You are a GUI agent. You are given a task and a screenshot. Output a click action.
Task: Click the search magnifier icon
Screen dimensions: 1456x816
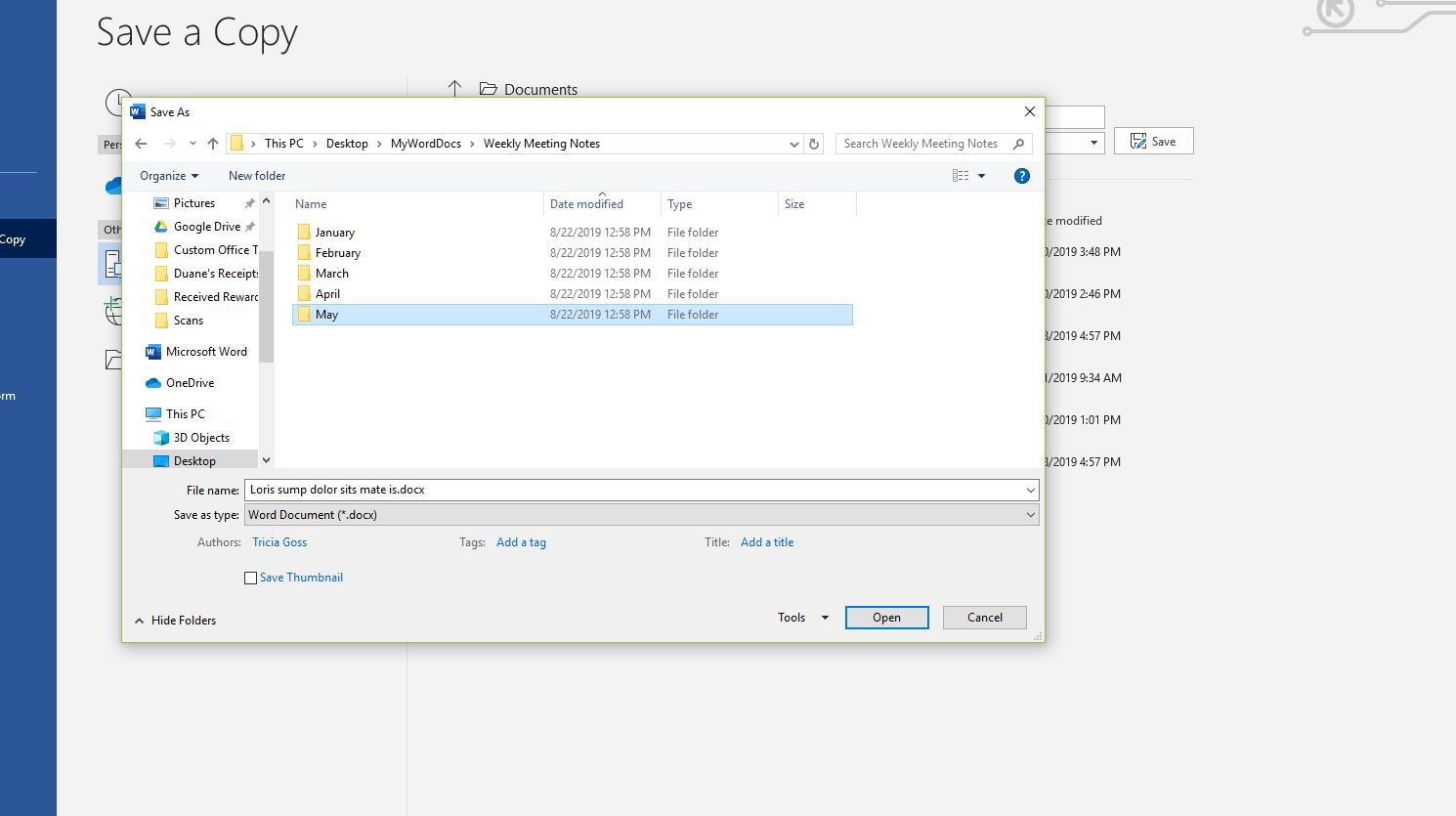point(1018,144)
